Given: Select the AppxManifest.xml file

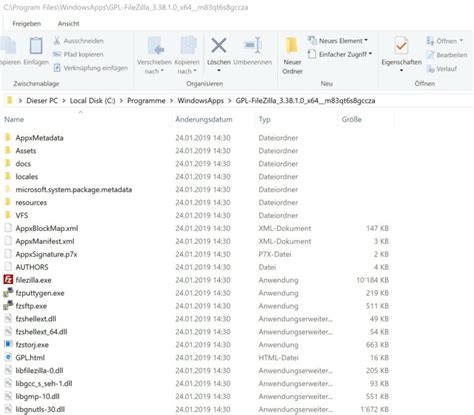Looking at the screenshot, I should pyautogui.click(x=45, y=241).
